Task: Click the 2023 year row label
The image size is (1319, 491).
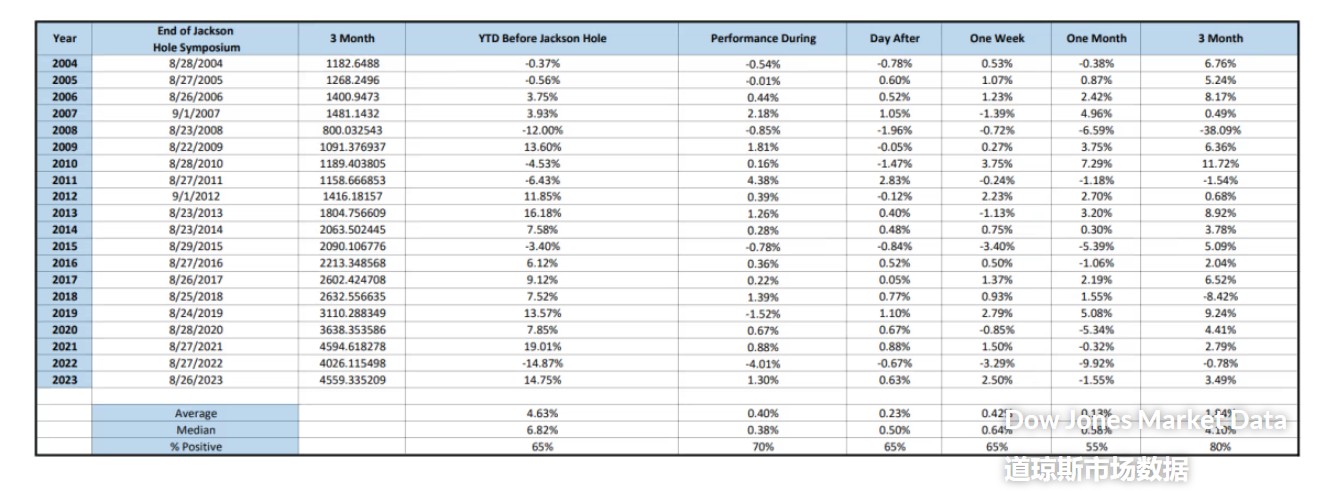Action: (x=64, y=380)
